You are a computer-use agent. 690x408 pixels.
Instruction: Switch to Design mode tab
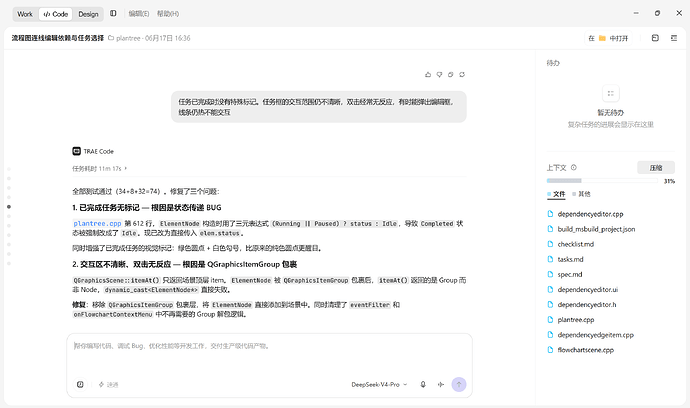pos(88,14)
